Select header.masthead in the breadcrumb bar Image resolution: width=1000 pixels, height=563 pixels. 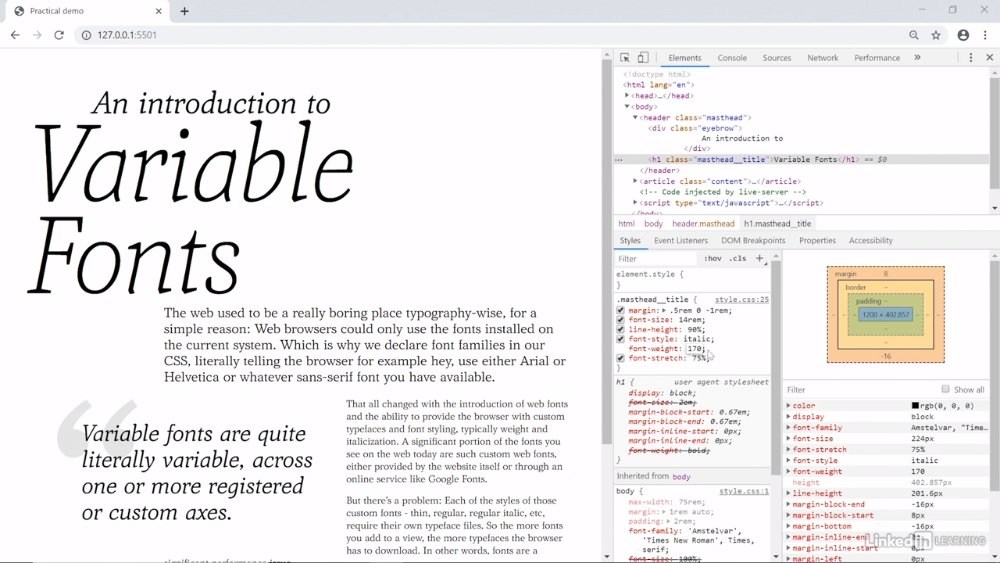703,224
